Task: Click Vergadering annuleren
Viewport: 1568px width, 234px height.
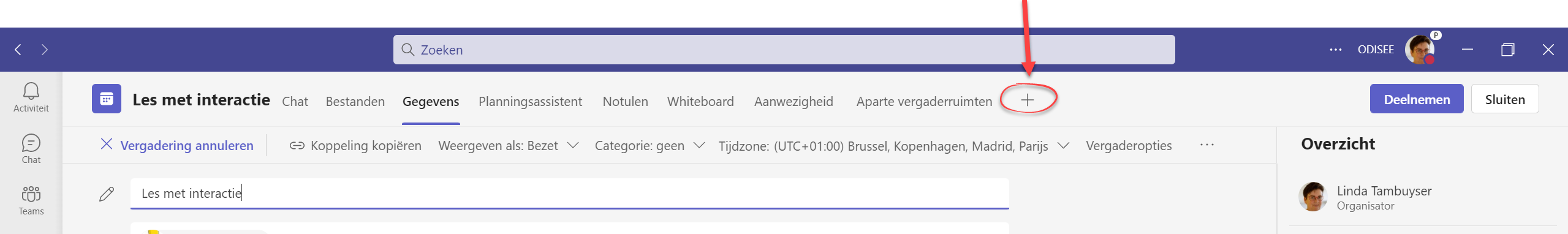Action: [x=176, y=146]
